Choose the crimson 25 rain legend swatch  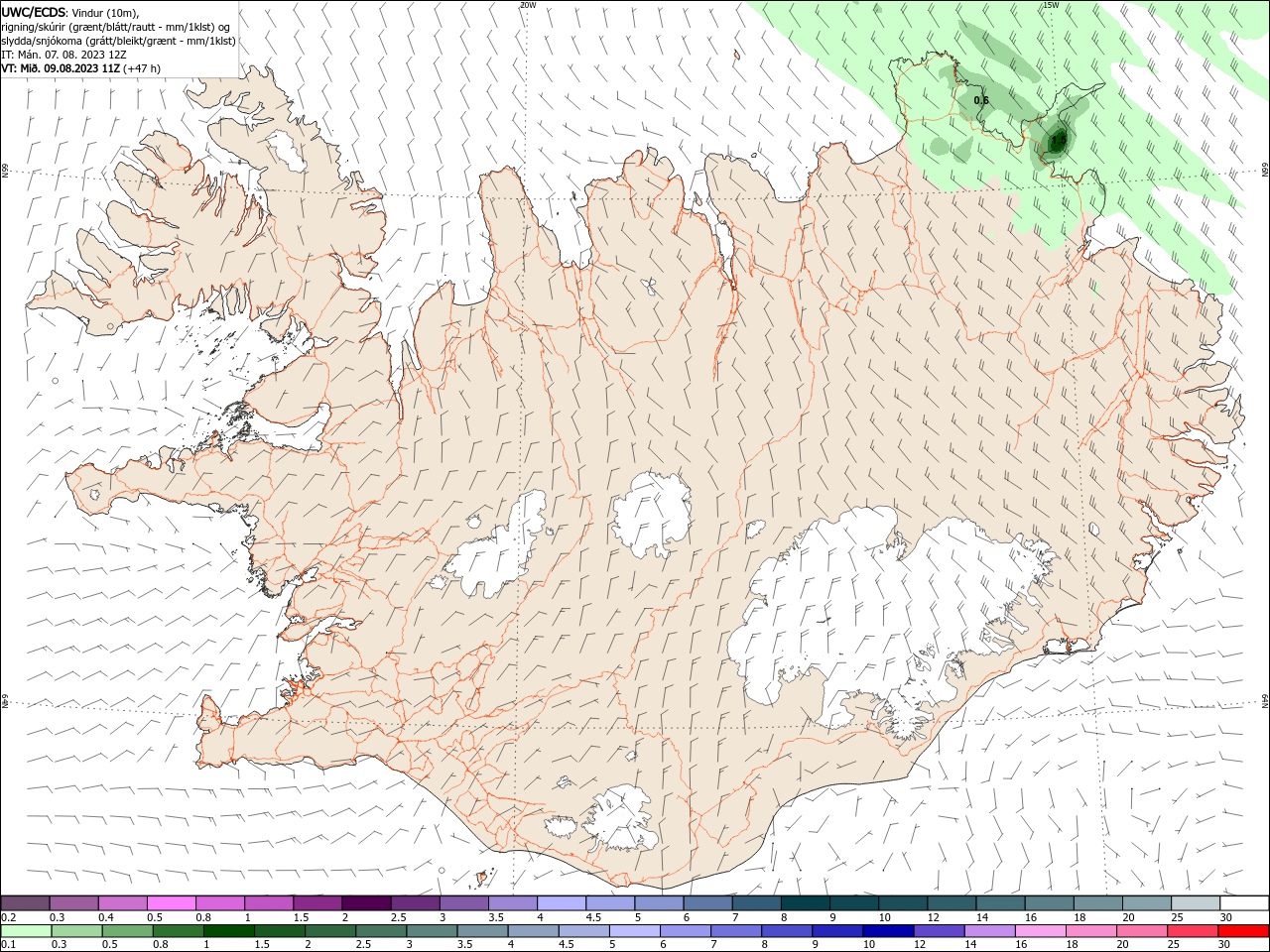click(x=1192, y=931)
